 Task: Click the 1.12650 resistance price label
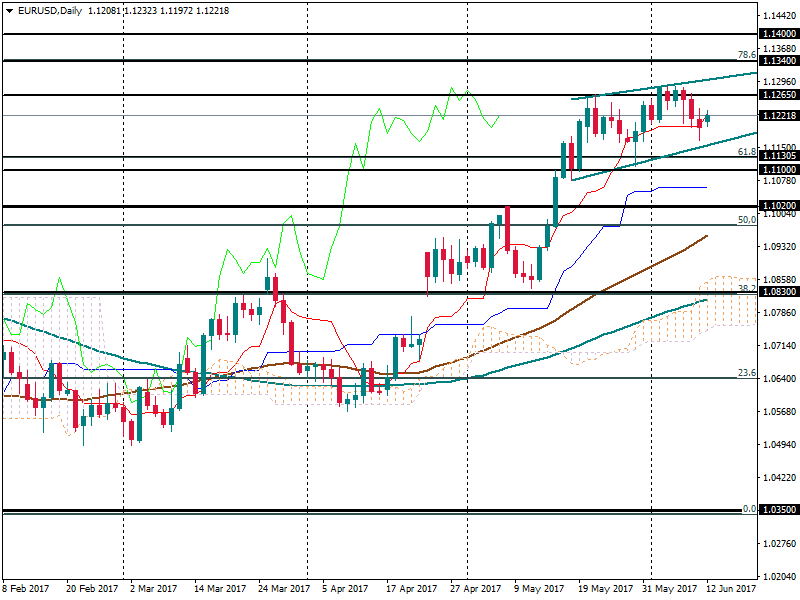click(x=778, y=95)
